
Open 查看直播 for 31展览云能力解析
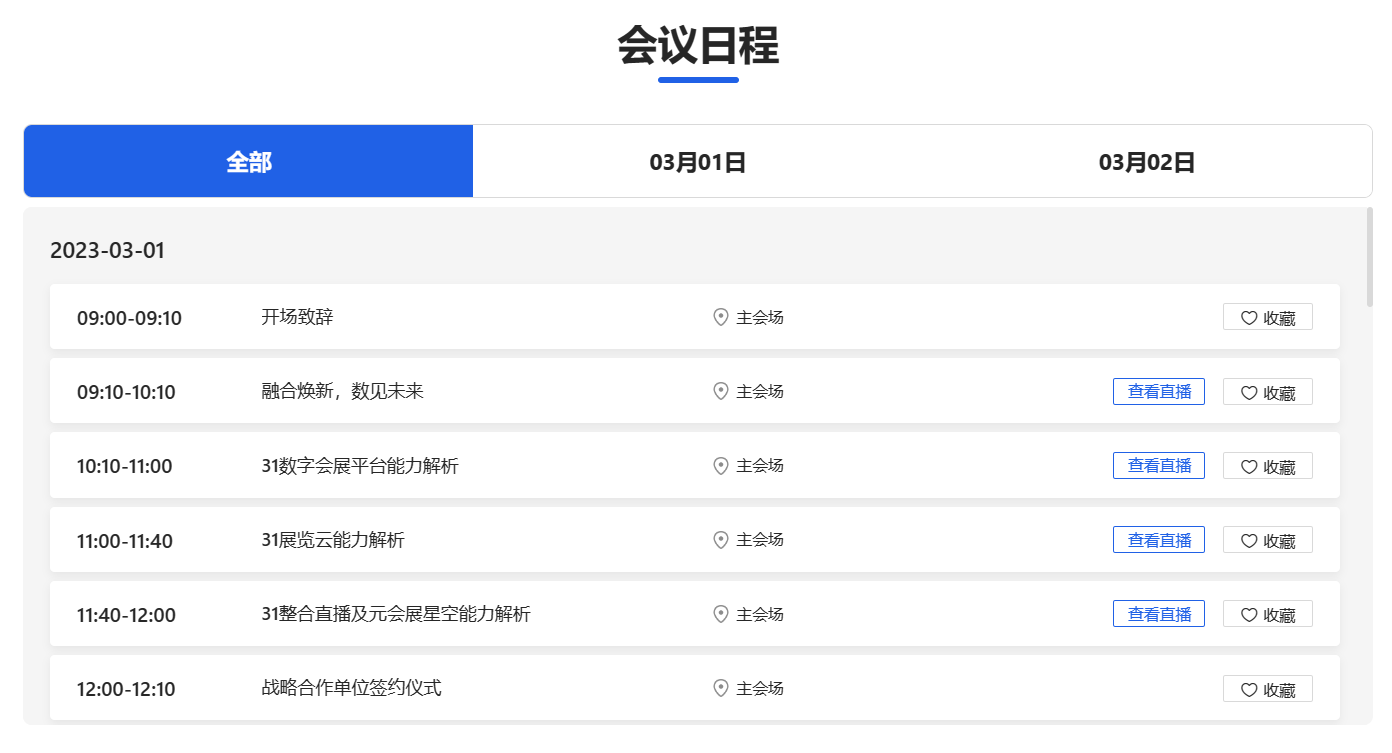[1158, 540]
